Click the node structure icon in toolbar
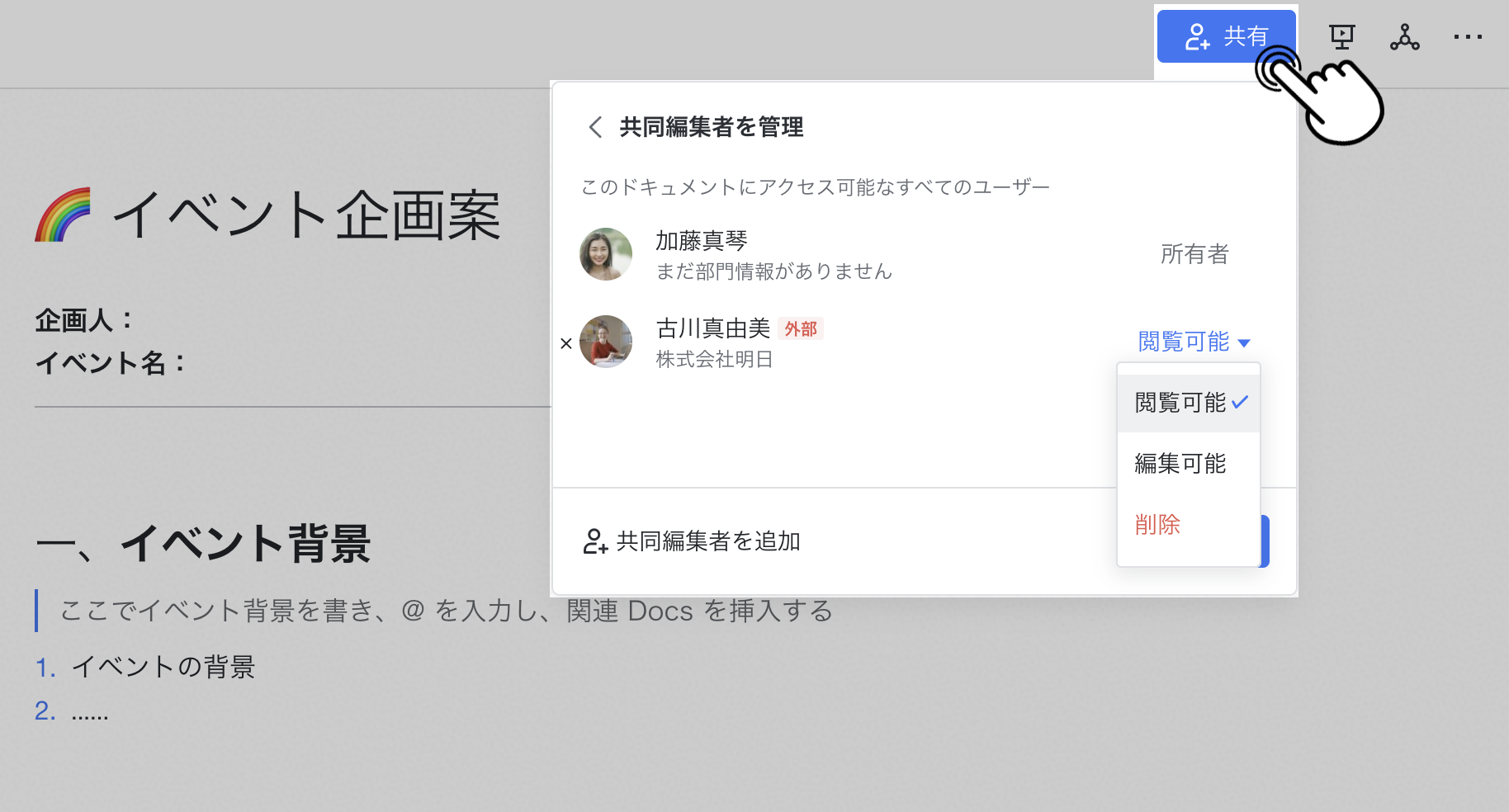This screenshot has height=812, width=1509. click(1404, 37)
